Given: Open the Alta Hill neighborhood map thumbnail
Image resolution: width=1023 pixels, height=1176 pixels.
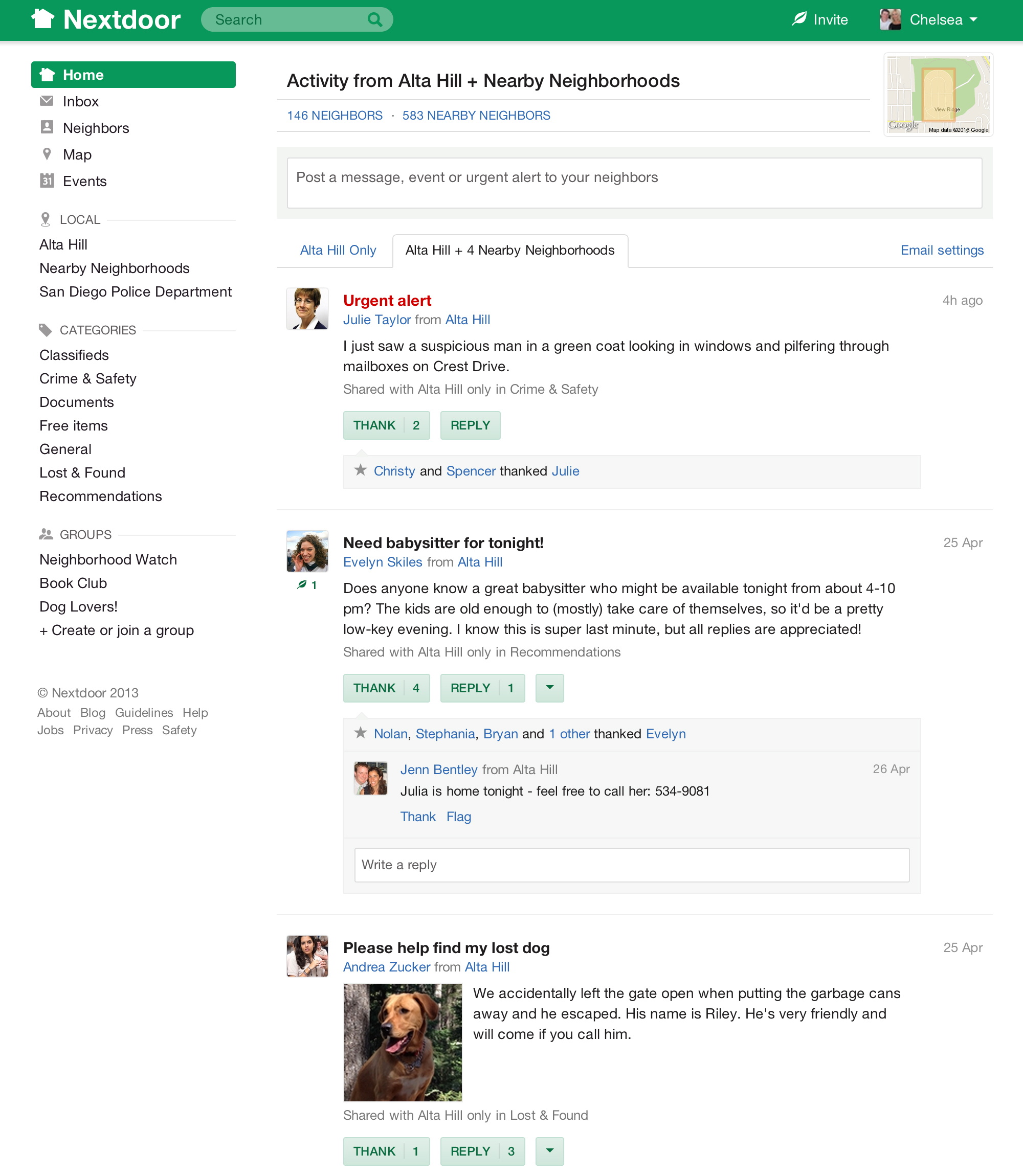Looking at the screenshot, I should [x=938, y=95].
